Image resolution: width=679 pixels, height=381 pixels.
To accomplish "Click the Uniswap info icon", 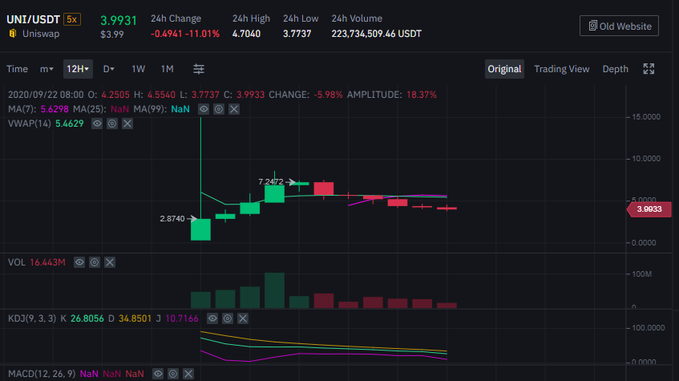I will click(13, 33).
